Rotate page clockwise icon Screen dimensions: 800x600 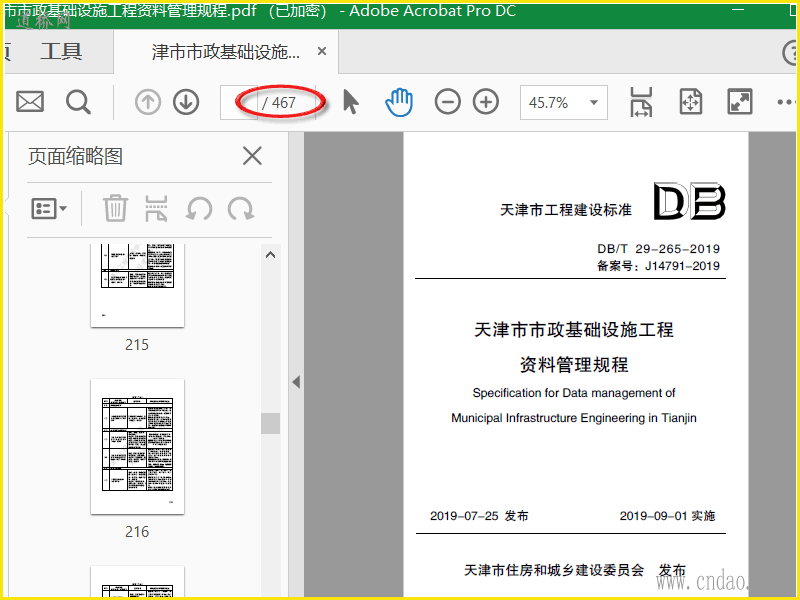(241, 209)
